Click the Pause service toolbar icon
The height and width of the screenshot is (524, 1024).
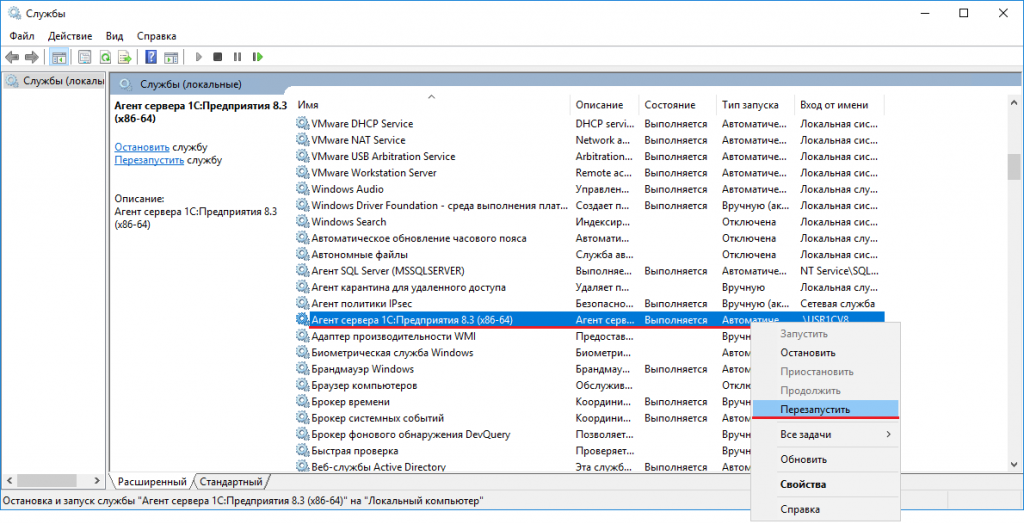[238, 57]
